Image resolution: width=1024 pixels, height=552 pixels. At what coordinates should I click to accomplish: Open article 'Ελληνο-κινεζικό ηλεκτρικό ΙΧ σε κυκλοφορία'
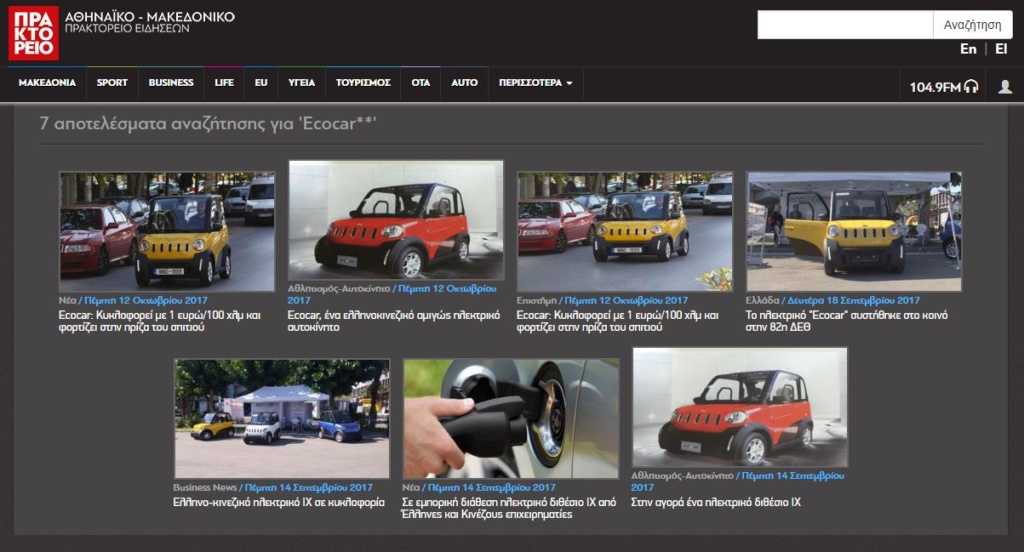(x=279, y=502)
